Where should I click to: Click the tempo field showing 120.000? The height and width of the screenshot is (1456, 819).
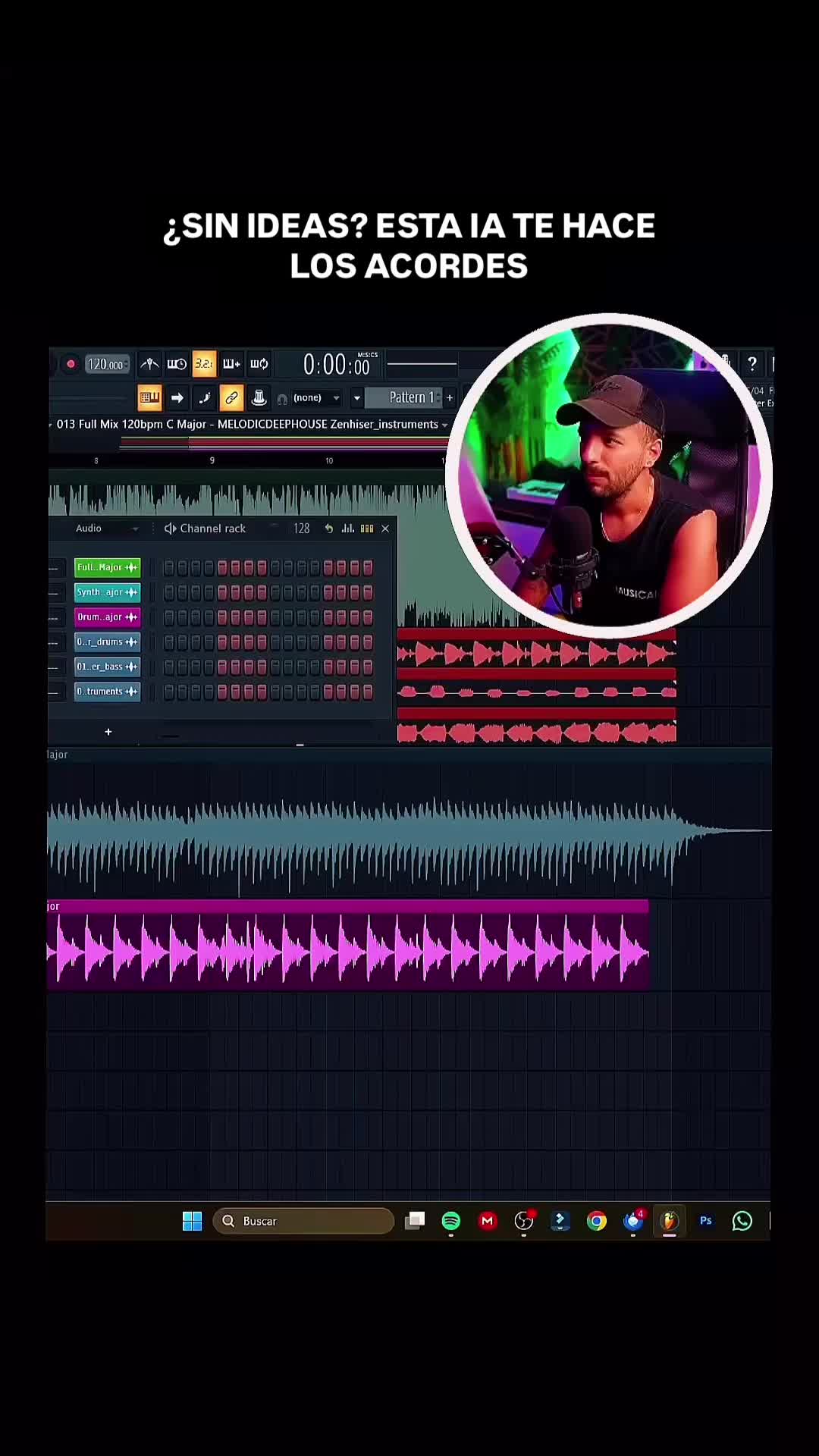(x=106, y=365)
